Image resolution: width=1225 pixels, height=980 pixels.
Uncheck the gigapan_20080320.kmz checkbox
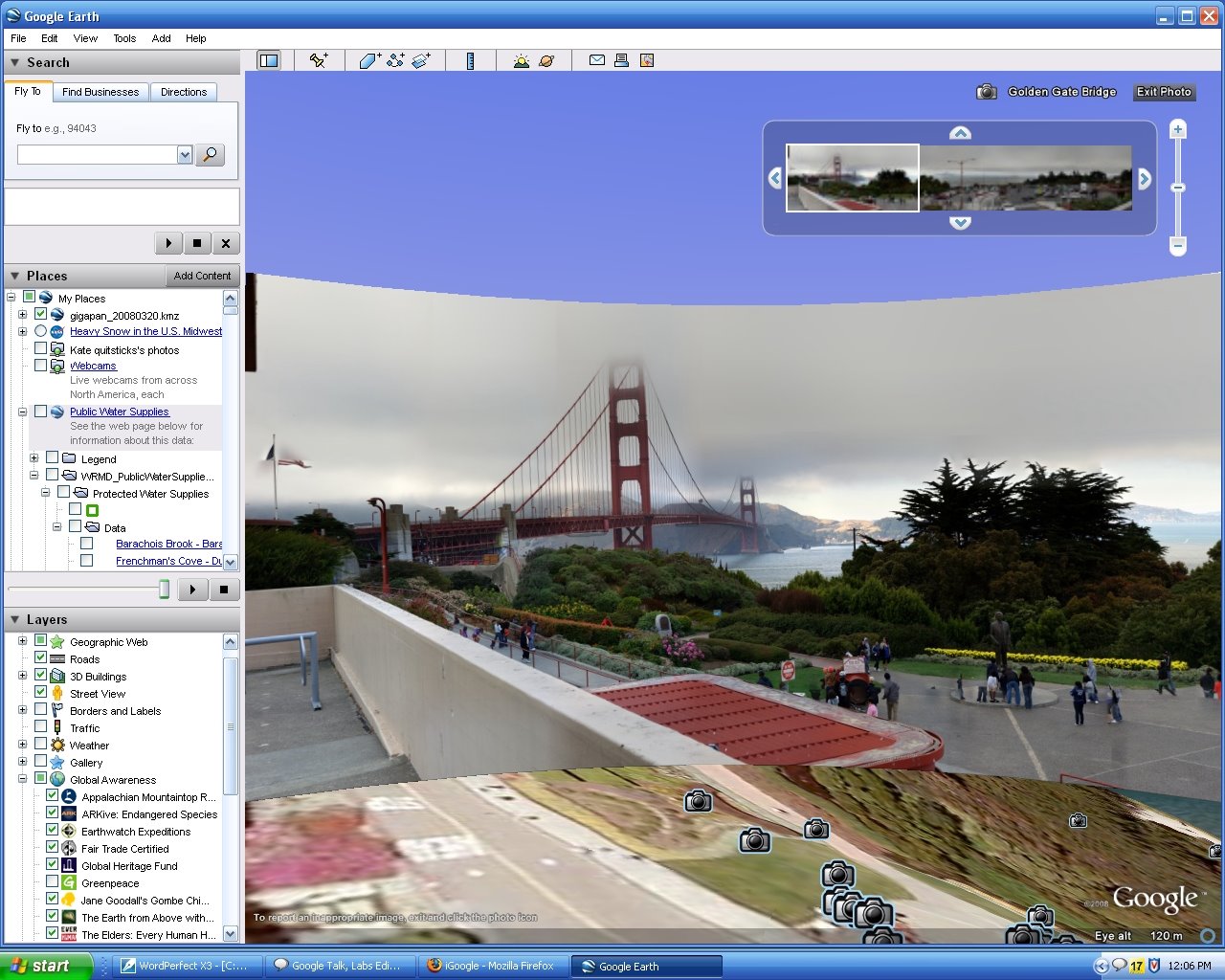tap(40, 314)
